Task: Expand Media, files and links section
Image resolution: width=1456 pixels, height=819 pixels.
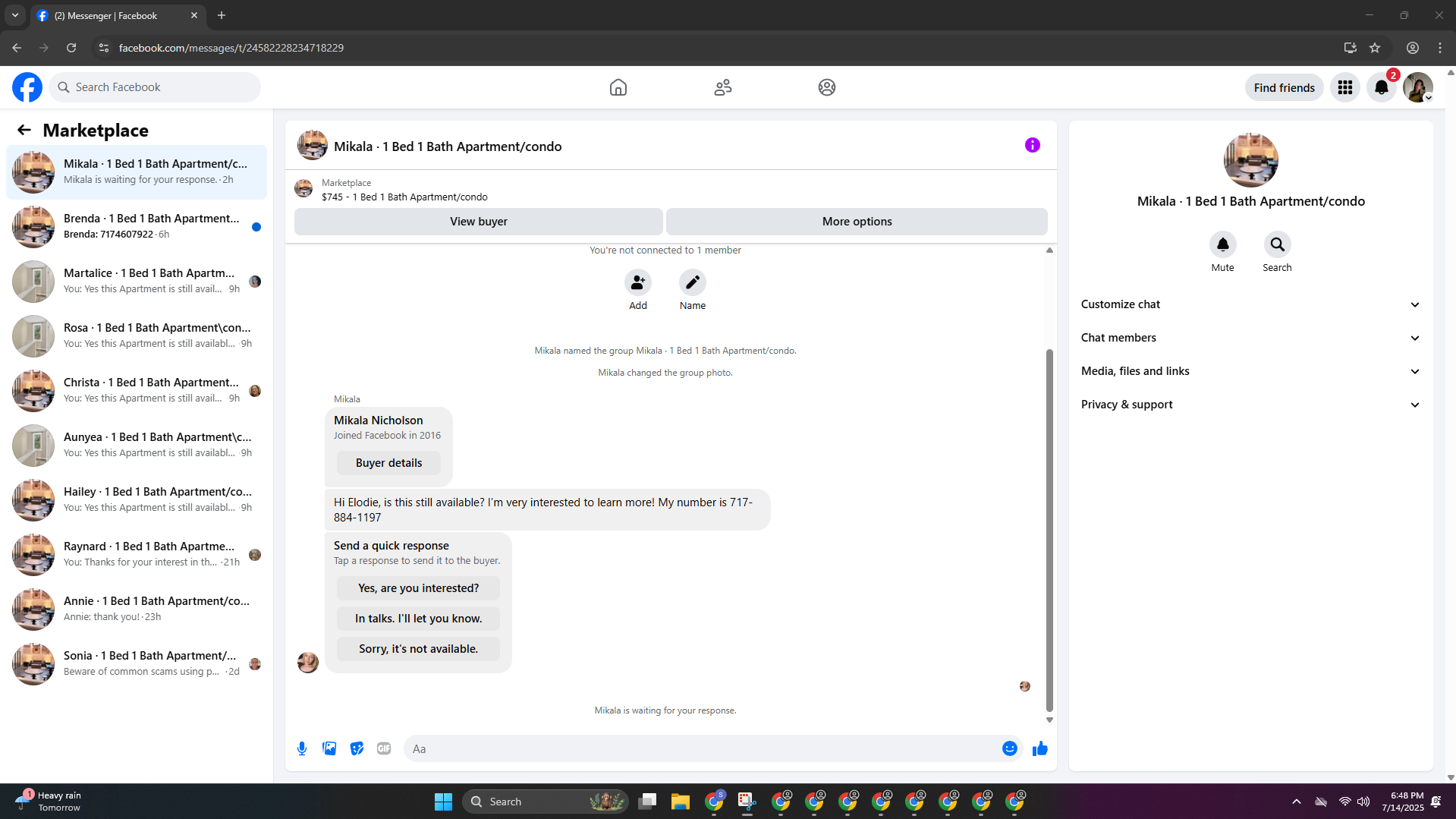Action: (x=1250, y=371)
